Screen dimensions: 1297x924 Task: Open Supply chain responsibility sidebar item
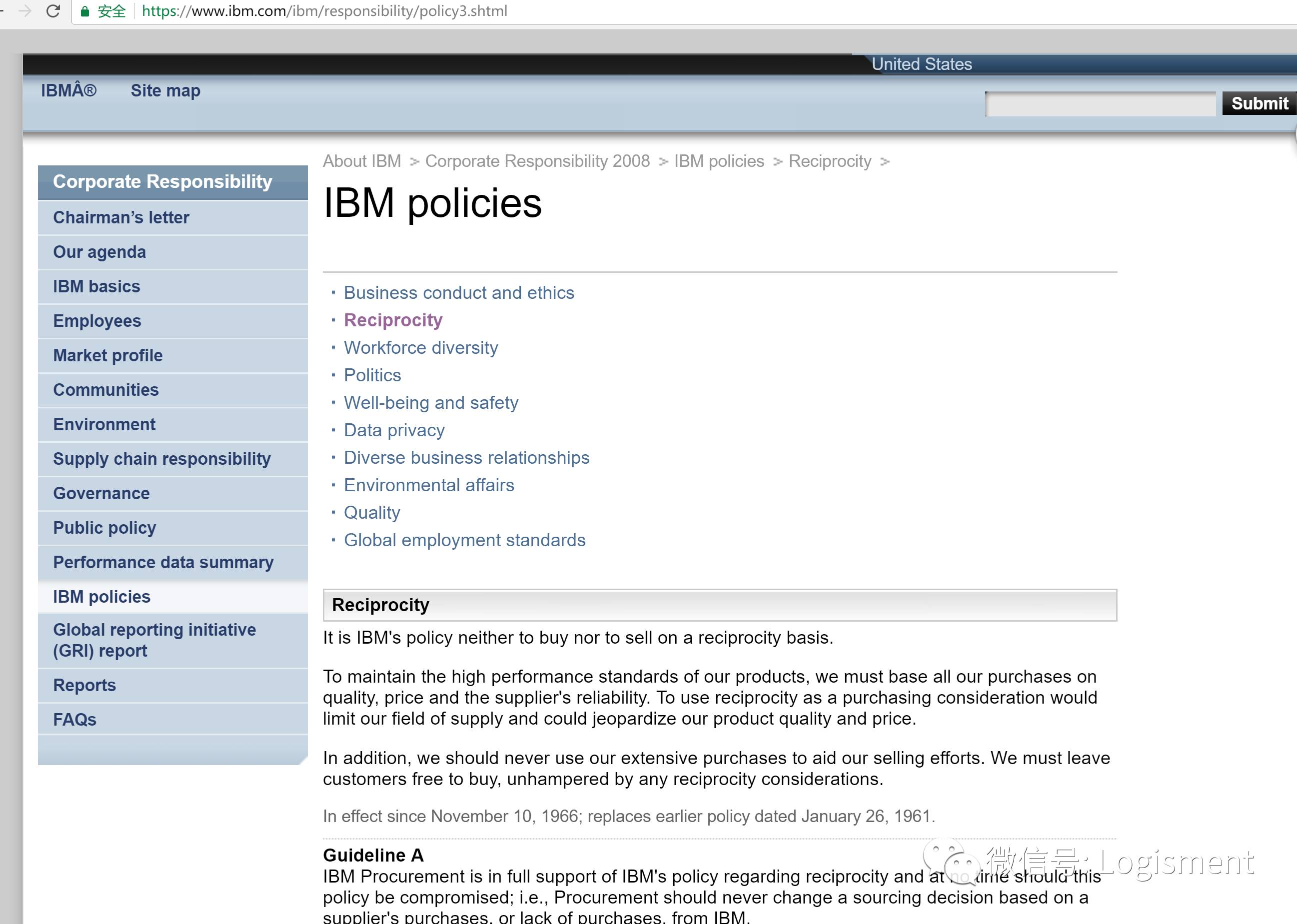(173, 459)
